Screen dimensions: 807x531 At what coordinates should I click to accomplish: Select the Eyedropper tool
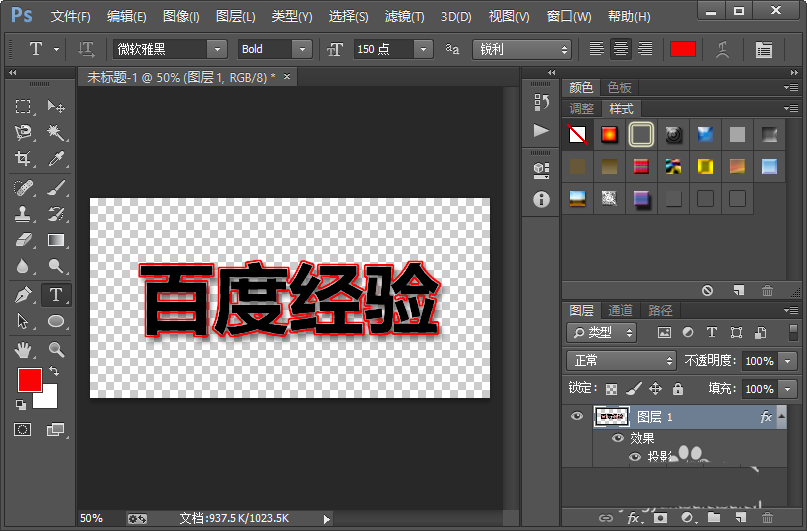point(56,158)
